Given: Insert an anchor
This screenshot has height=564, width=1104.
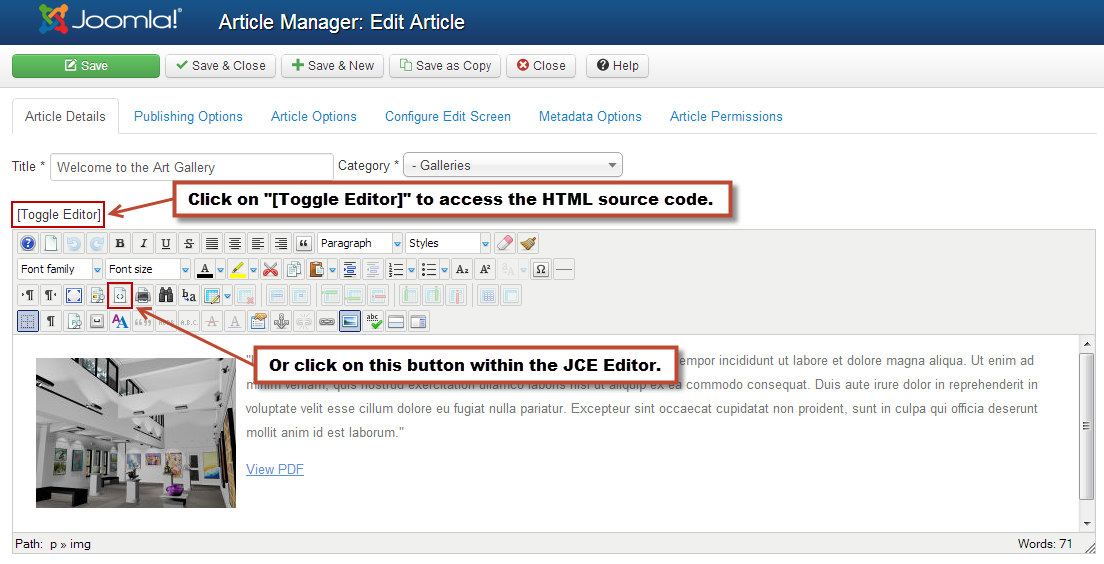Looking at the screenshot, I should (281, 322).
